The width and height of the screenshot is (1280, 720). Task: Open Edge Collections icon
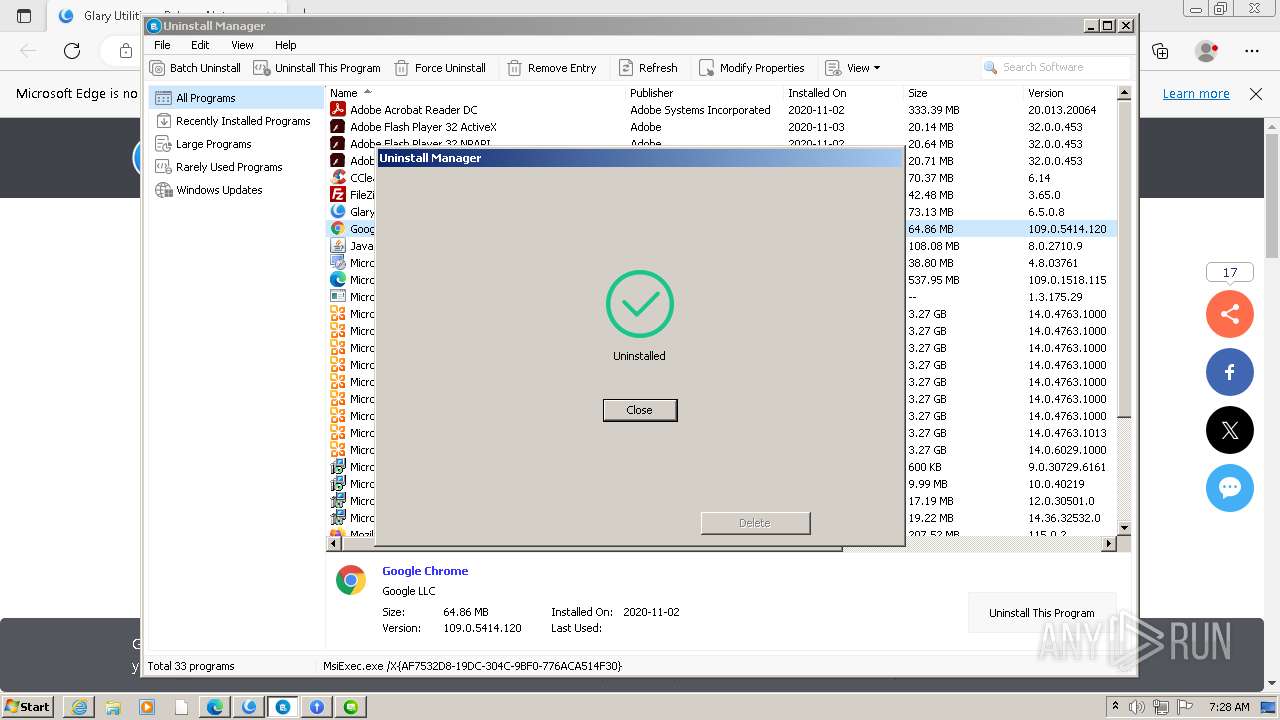tap(1160, 51)
